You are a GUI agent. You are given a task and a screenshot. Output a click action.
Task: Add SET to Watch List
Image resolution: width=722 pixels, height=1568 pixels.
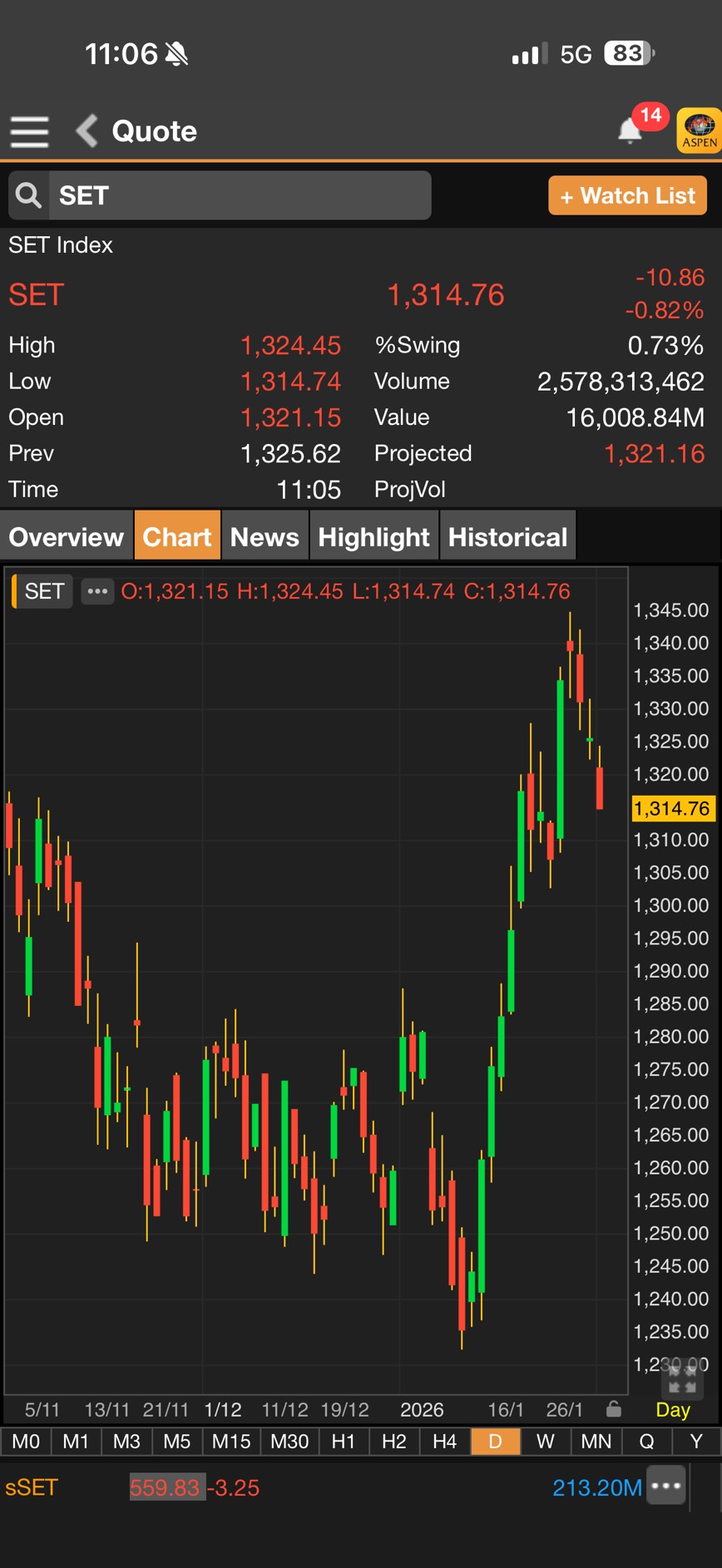click(627, 196)
